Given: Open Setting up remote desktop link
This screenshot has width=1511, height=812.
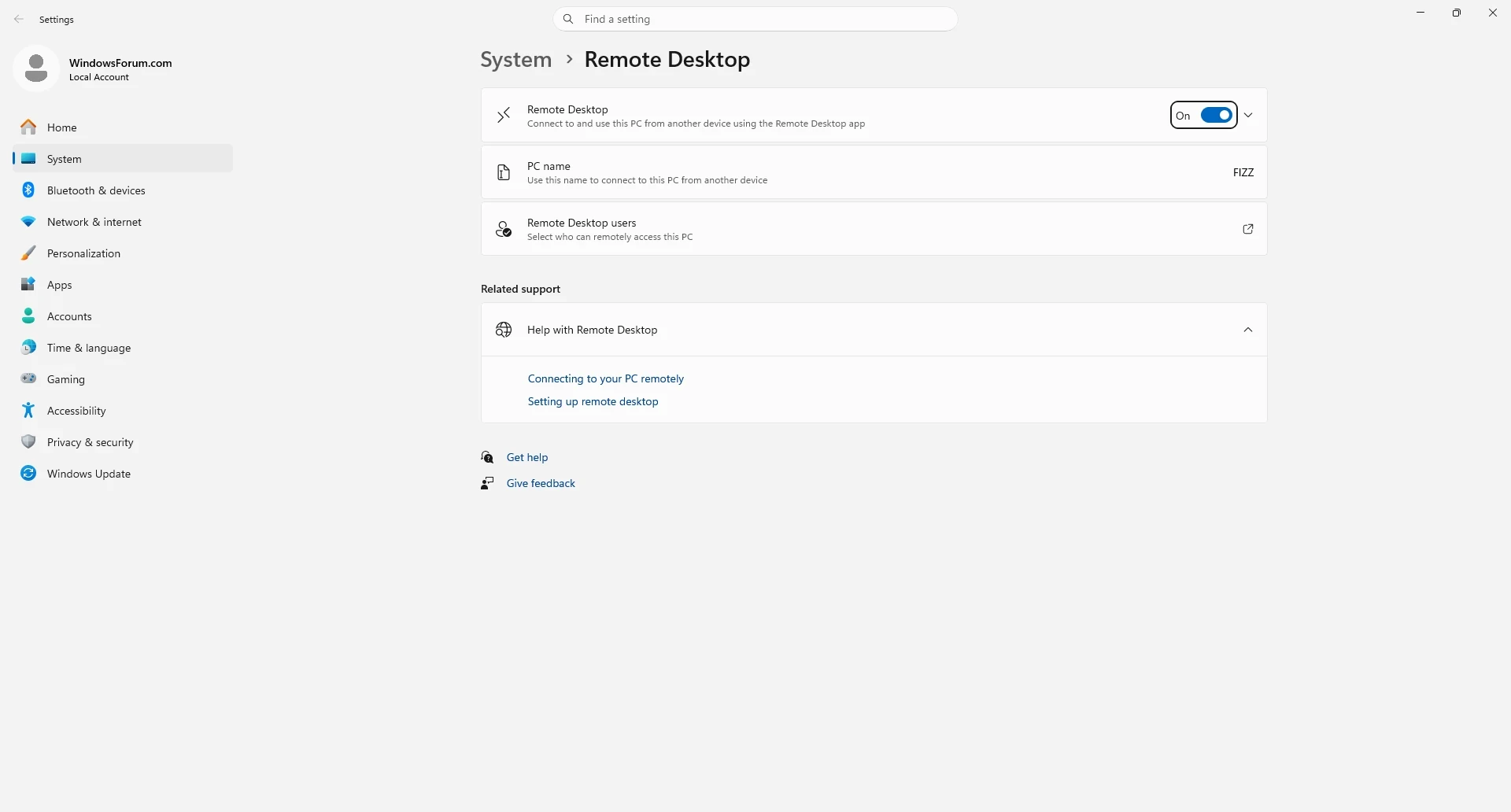Looking at the screenshot, I should (x=593, y=401).
